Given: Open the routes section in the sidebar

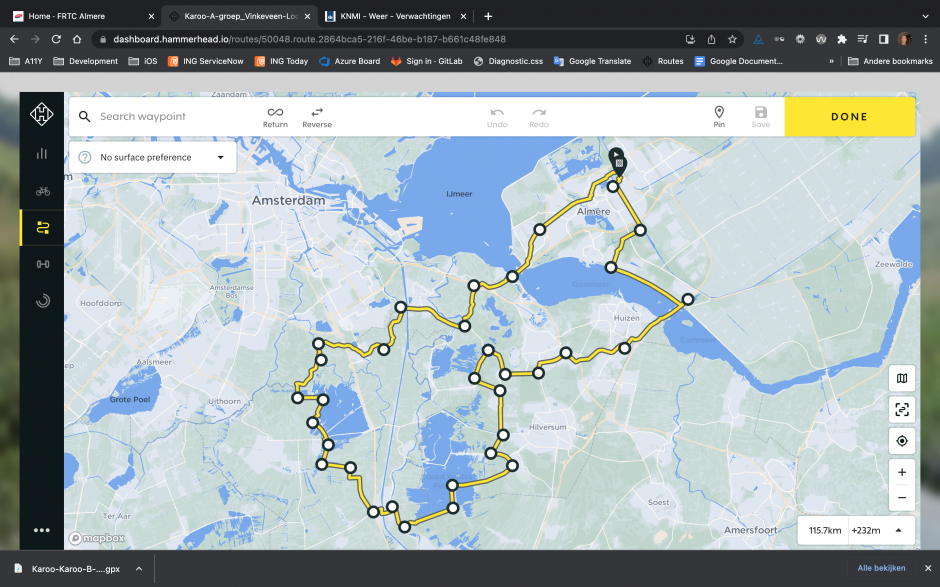Looking at the screenshot, I should click(x=42, y=227).
